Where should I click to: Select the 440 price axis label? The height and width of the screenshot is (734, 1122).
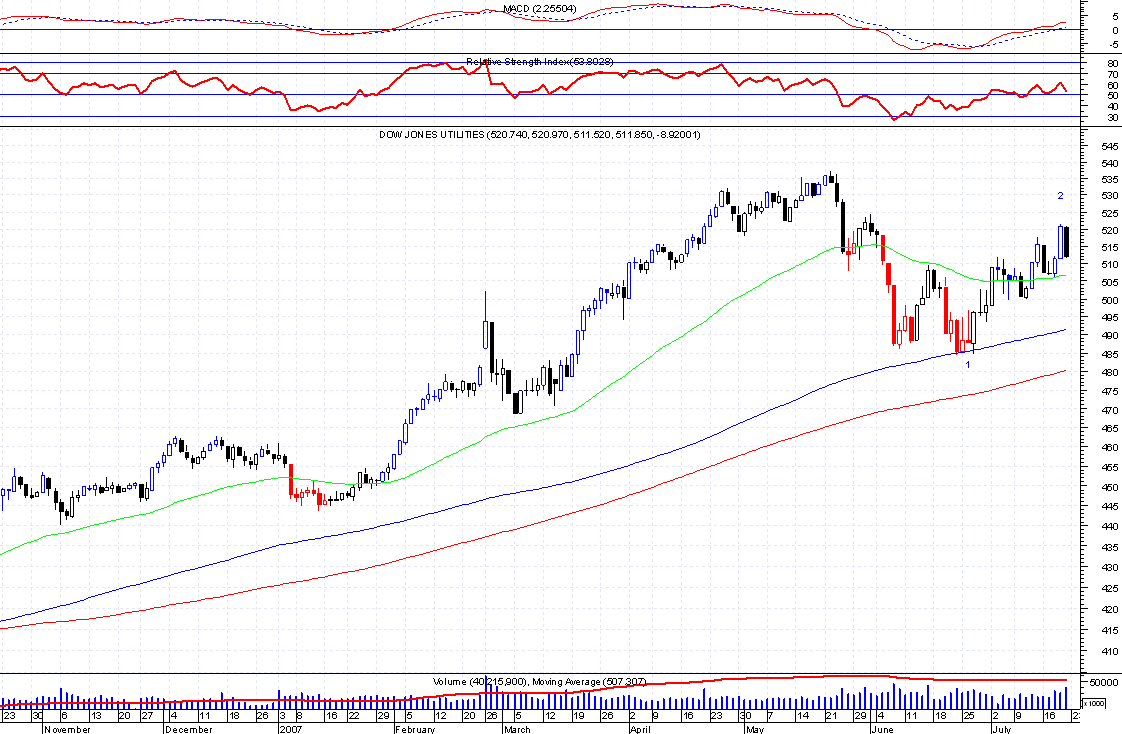(1109, 526)
